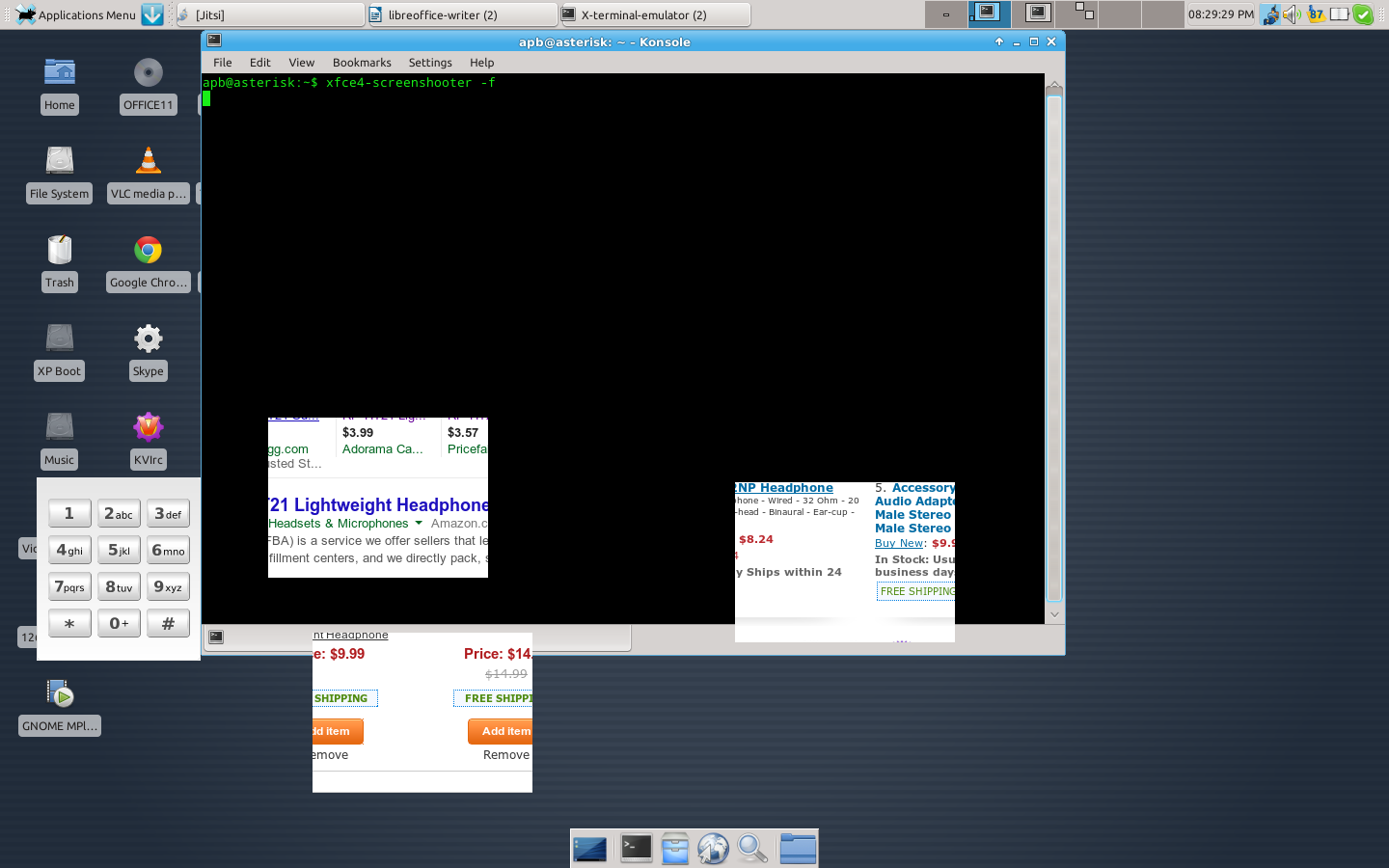Open the Settings menu in Konsole
Viewport: 1389px width, 868px height.
(x=429, y=63)
